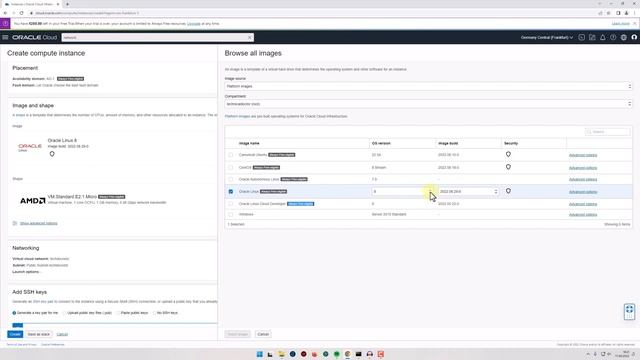
Task: Select Upload public key files option
Action: click(x=64, y=313)
